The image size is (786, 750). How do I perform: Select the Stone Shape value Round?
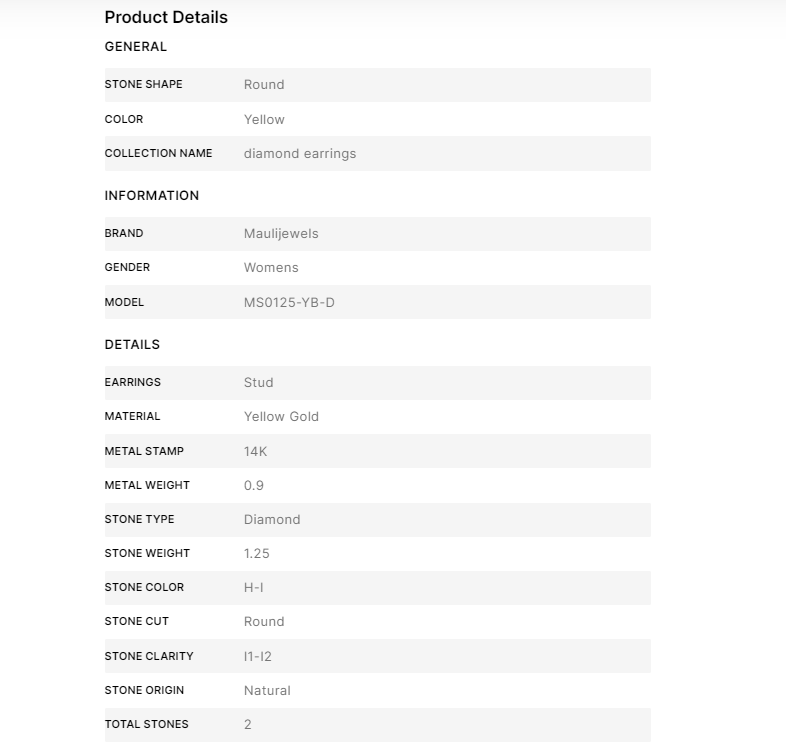click(x=264, y=85)
